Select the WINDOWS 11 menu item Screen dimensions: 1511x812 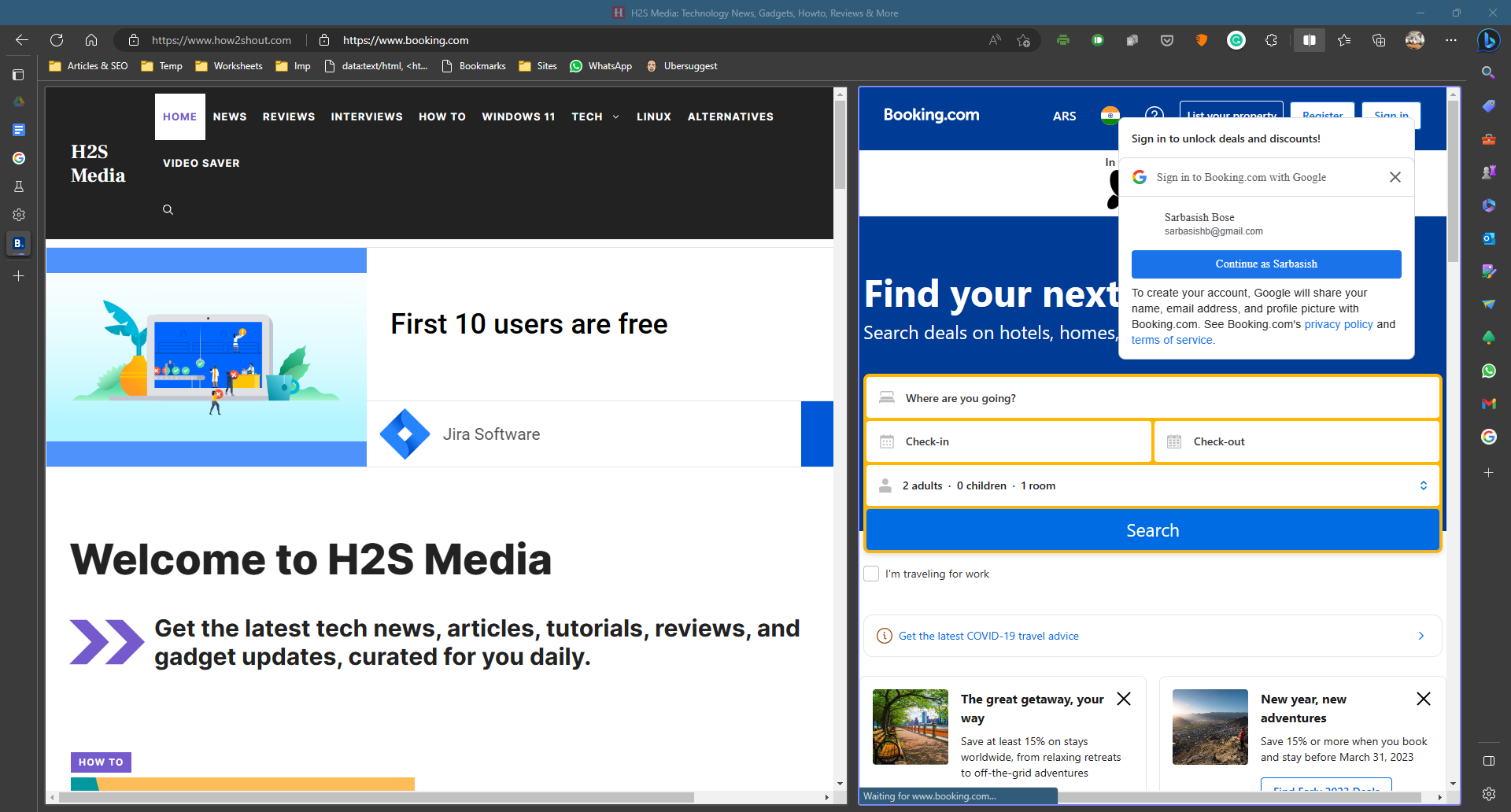(518, 116)
